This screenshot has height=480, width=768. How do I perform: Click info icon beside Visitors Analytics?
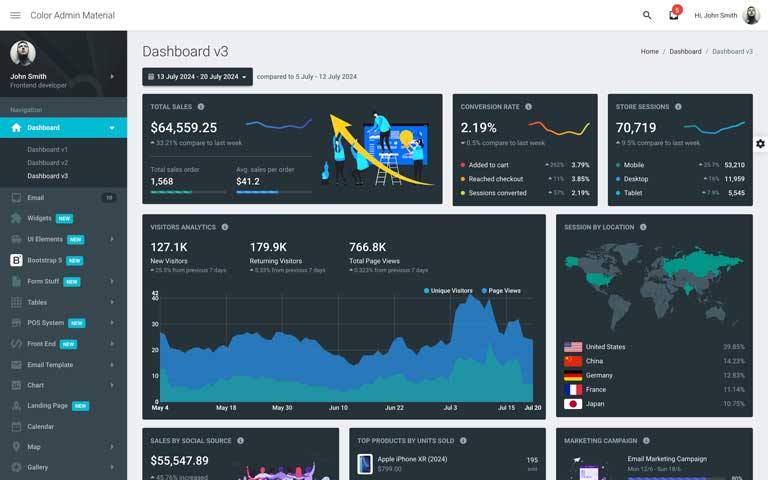[224, 227]
